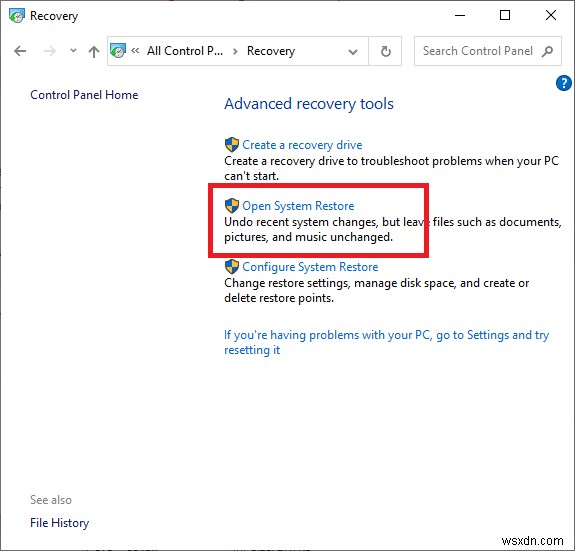Open Control Panel Home link
This screenshot has width=575, height=551.
[84, 95]
